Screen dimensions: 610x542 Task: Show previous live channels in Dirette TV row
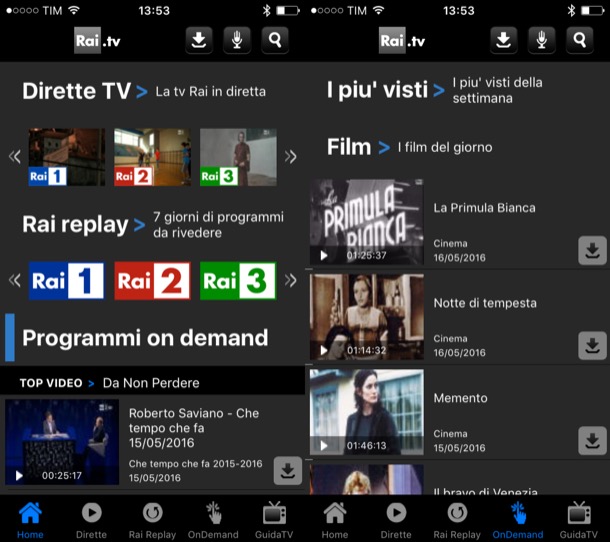15,157
